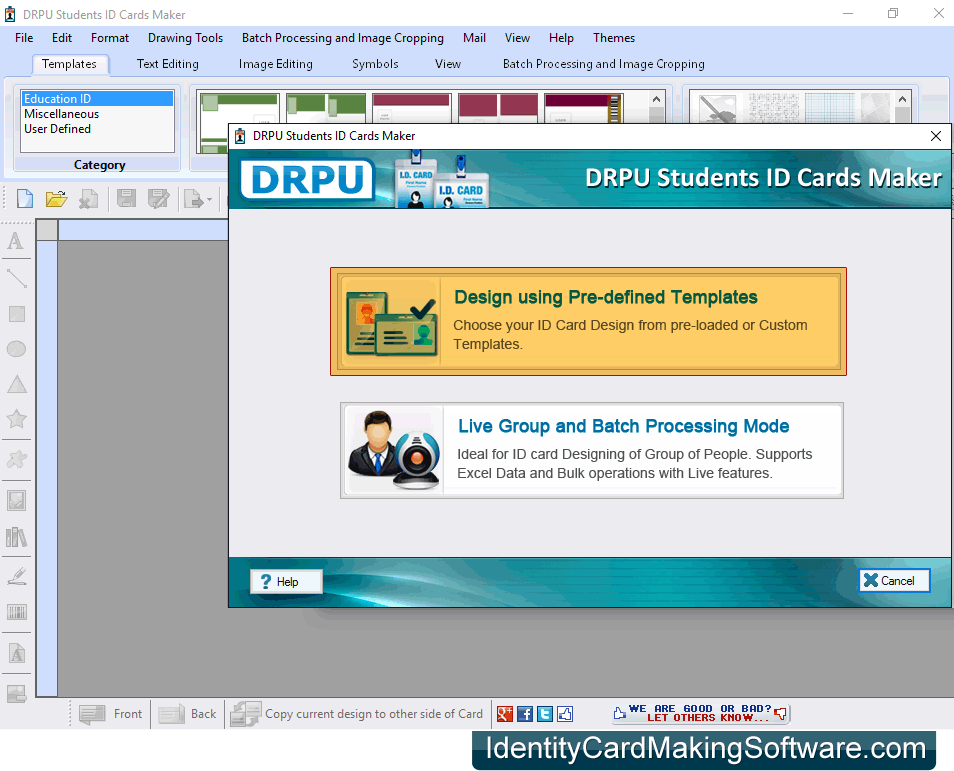Select the Triangle shape tool
The image size is (954, 771).
tap(16, 384)
